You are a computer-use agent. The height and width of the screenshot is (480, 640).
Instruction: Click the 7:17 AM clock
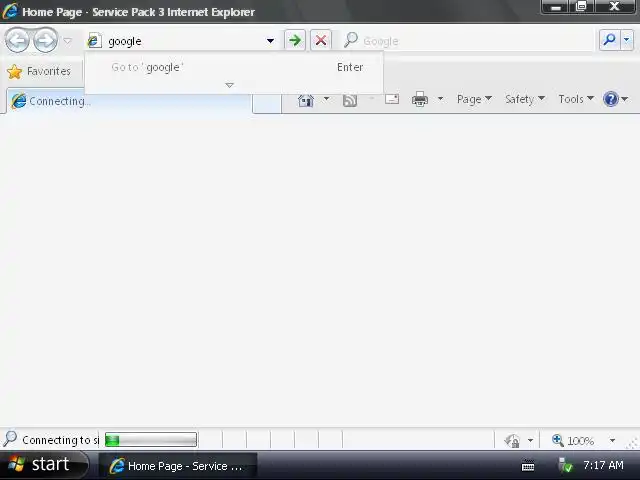tap(603, 465)
